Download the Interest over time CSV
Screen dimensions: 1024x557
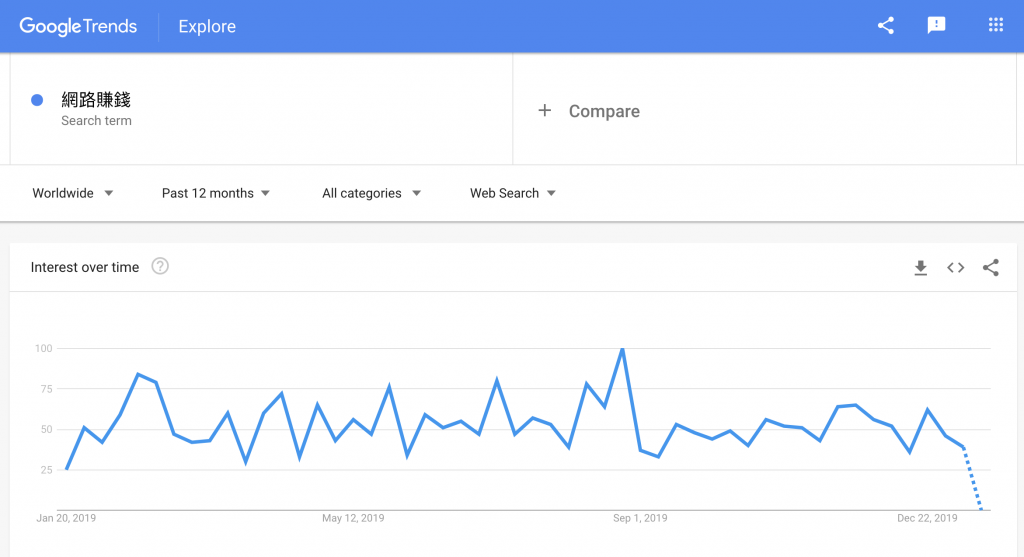(x=921, y=268)
